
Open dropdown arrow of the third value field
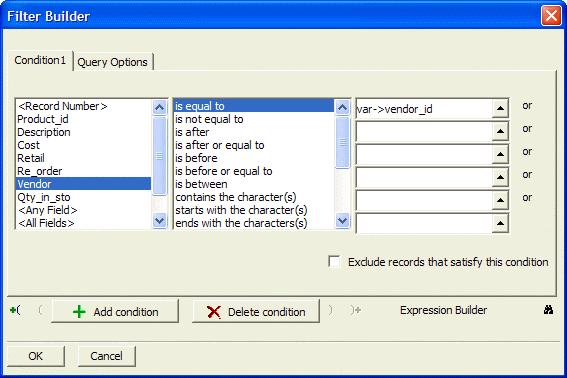coord(500,154)
